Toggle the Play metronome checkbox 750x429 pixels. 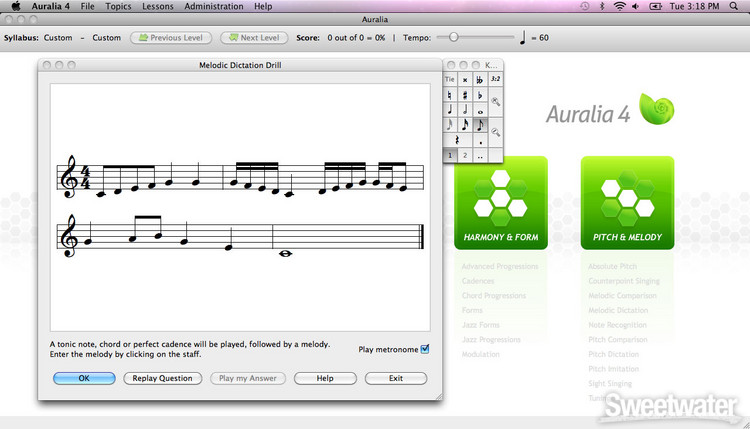pos(425,349)
